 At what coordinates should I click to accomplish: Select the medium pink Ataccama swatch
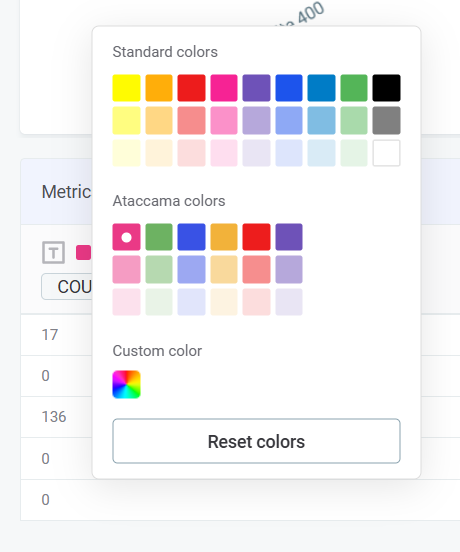(x=126, y=270)
